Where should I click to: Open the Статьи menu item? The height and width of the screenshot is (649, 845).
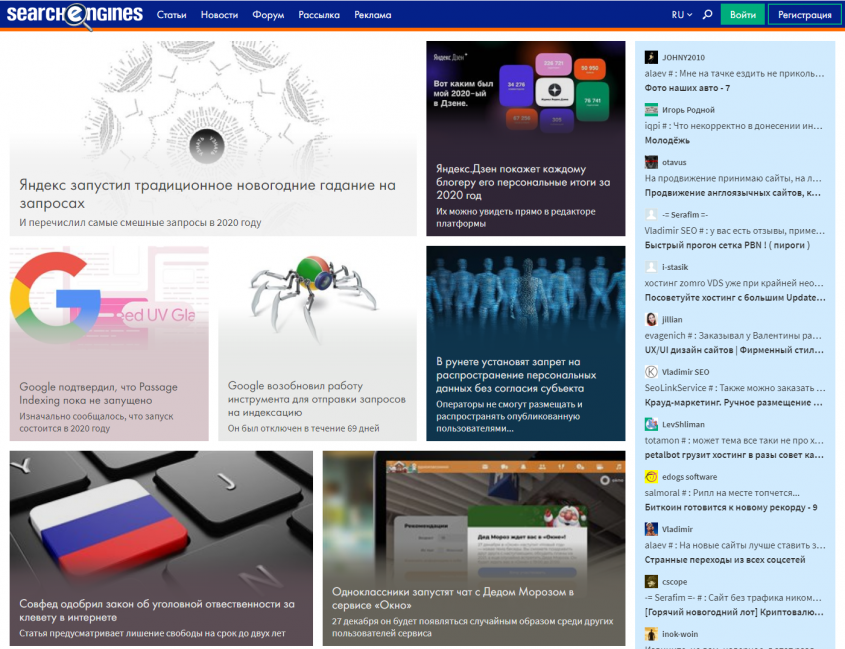(x=171, y=15)
